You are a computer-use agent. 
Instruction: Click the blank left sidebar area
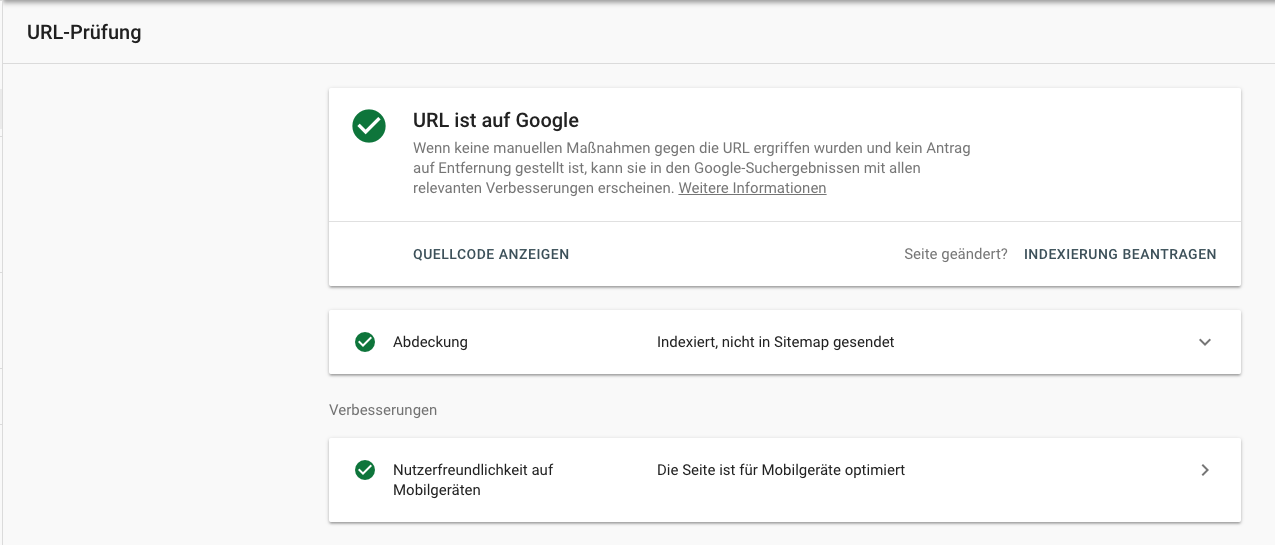pyautogui.click(x=160, y=300)
